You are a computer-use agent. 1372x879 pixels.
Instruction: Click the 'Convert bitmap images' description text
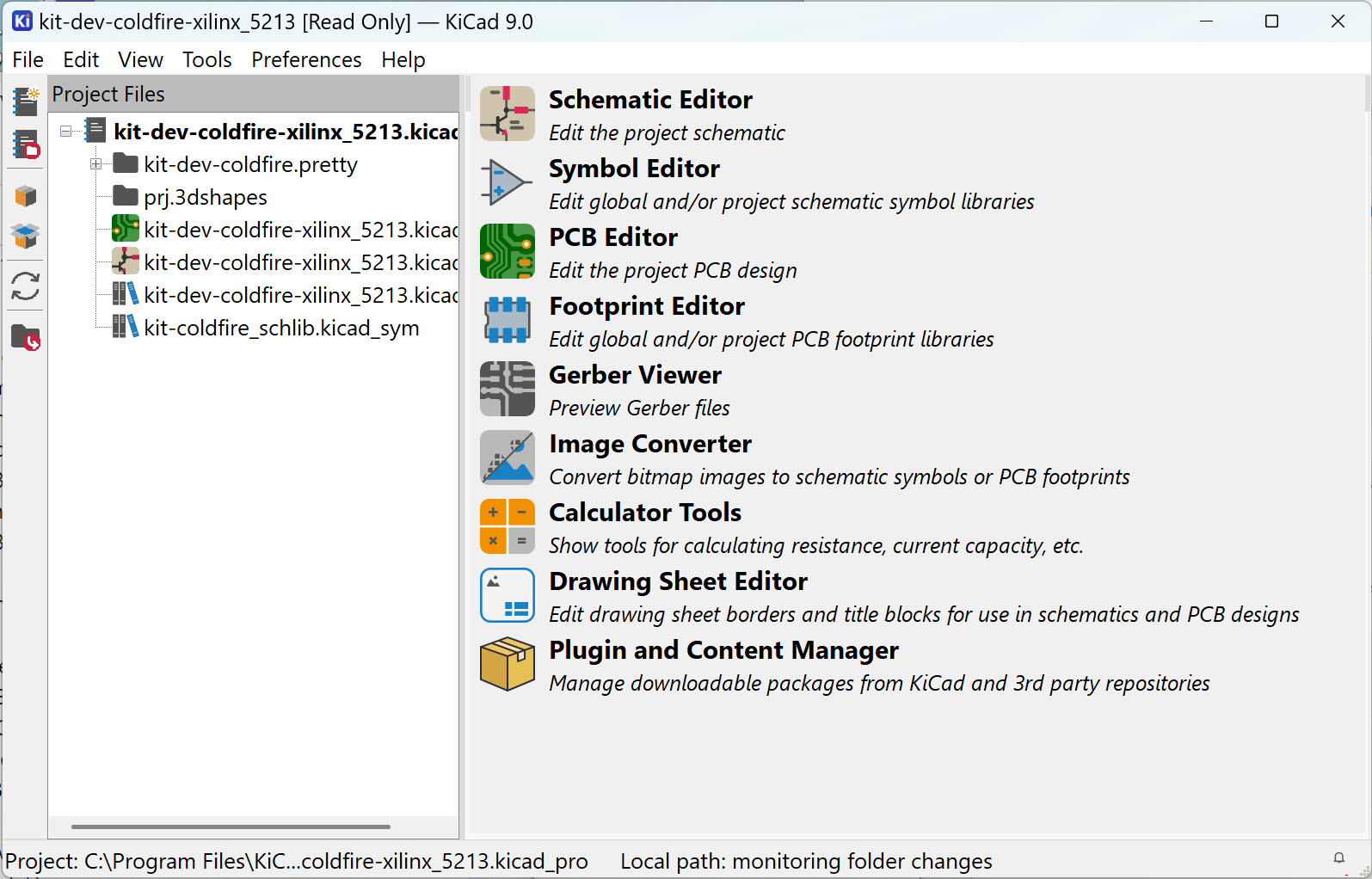pyautogui.click(x=840, y=476)
